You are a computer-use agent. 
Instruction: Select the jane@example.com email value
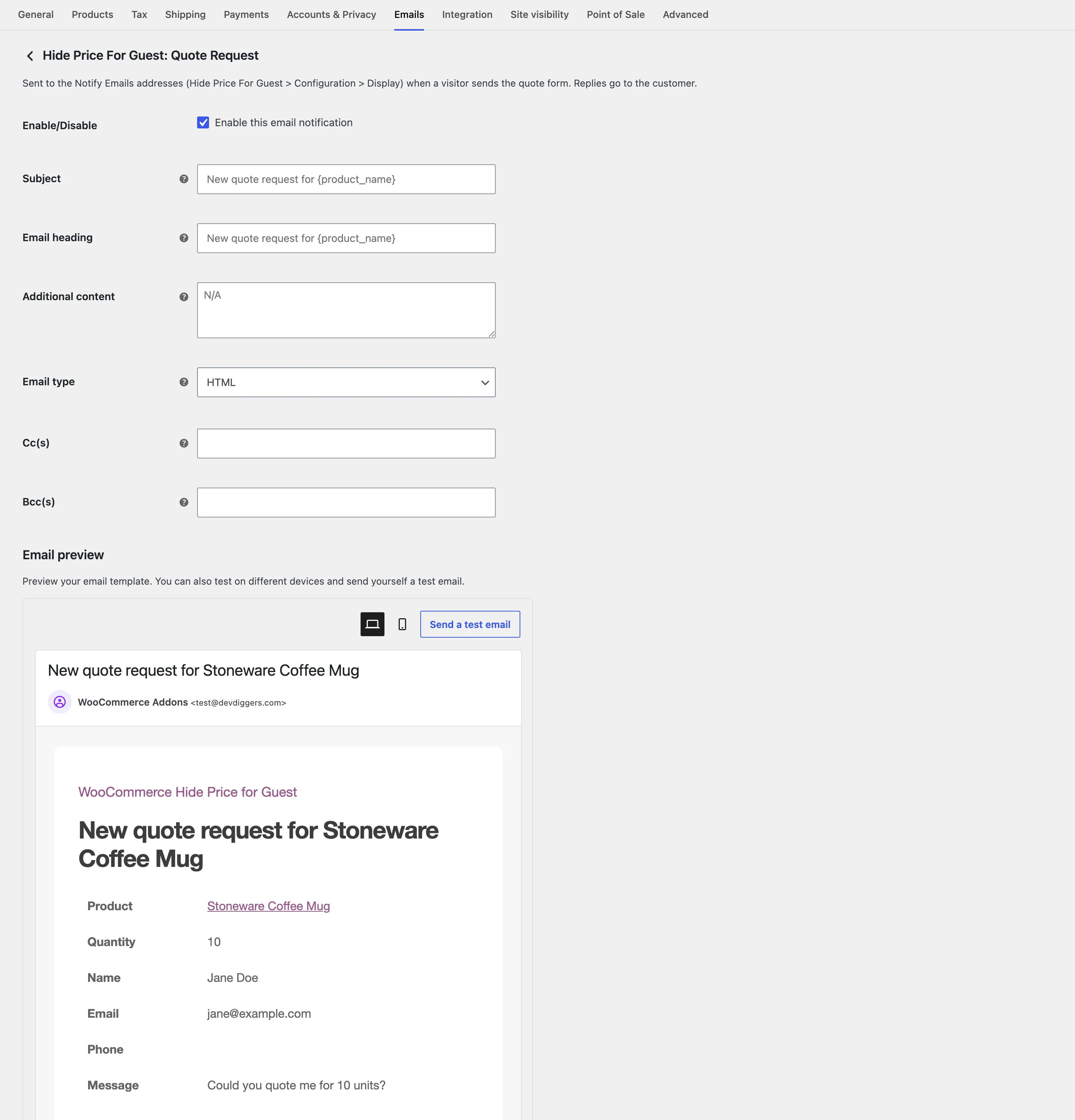click(x=259, y=1013)
